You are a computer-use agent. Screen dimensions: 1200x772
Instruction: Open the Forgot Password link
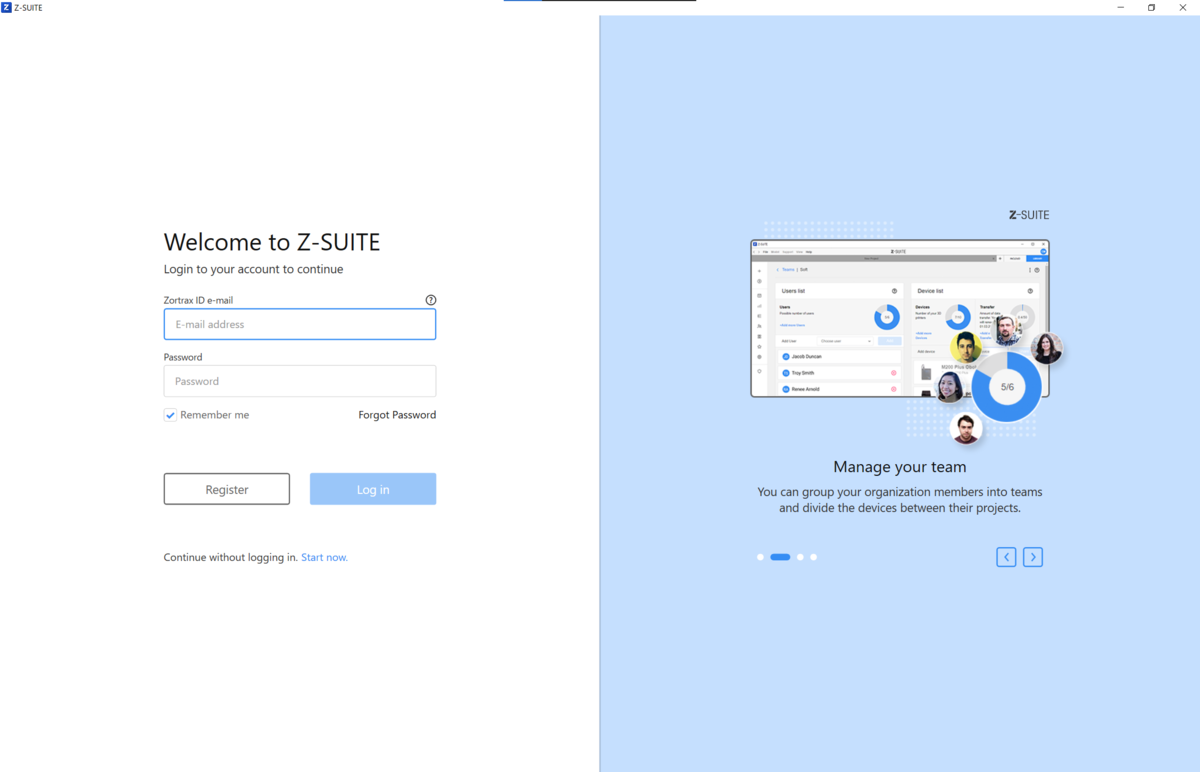[397, 415]
